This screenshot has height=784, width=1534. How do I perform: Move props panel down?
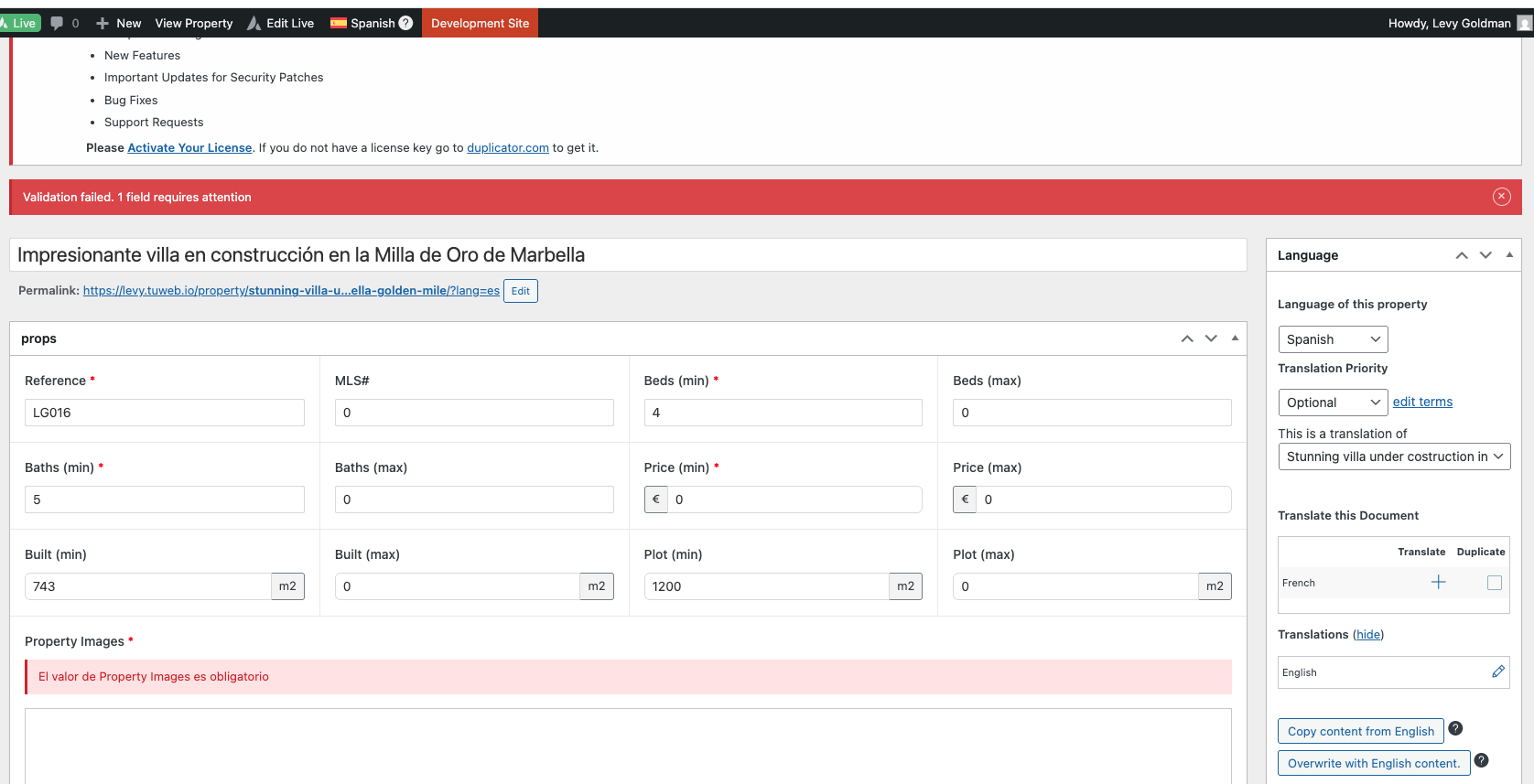click(x=1211, y=338)
